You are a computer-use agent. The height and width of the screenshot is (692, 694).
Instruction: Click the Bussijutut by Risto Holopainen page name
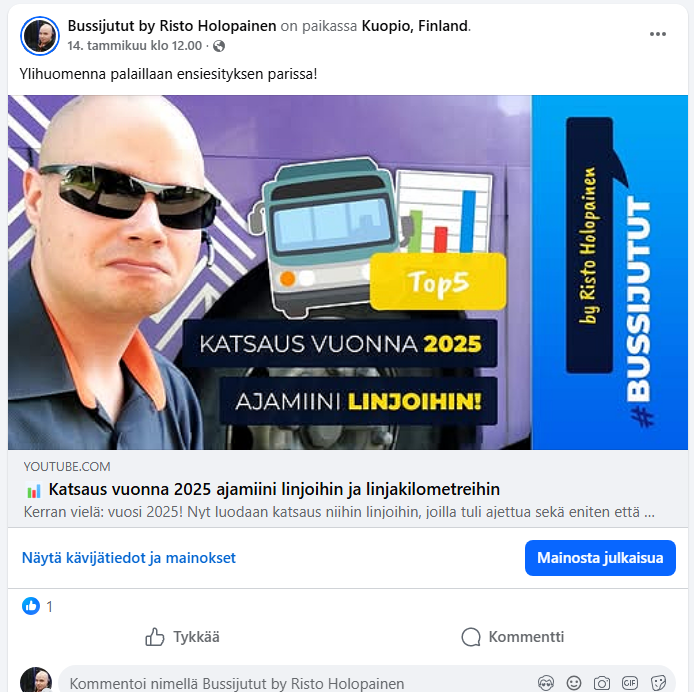click(172, 26)
